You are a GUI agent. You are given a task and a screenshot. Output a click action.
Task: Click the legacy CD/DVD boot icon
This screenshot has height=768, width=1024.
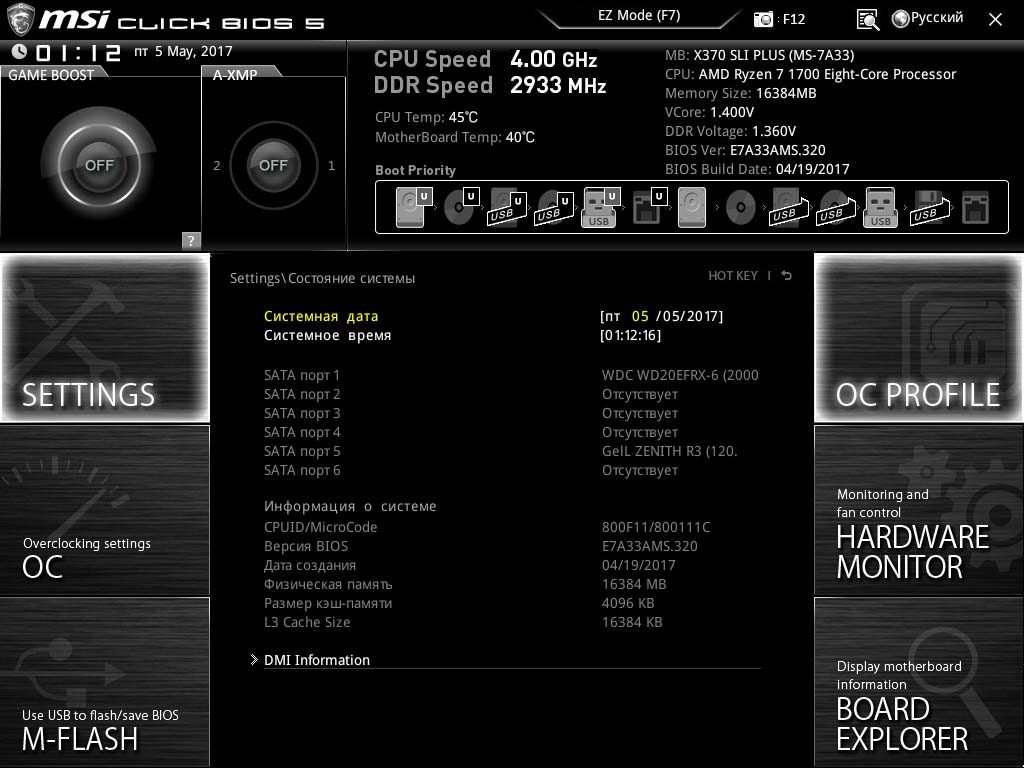(740, 208)
